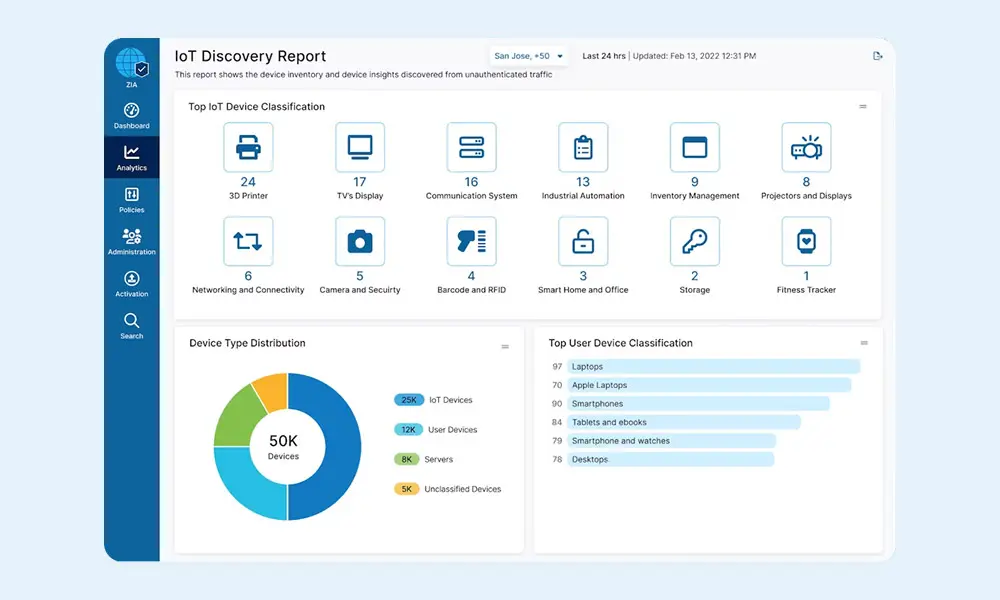Open the Administration sidebar section
1000x600 pixels.
[131, 242]
